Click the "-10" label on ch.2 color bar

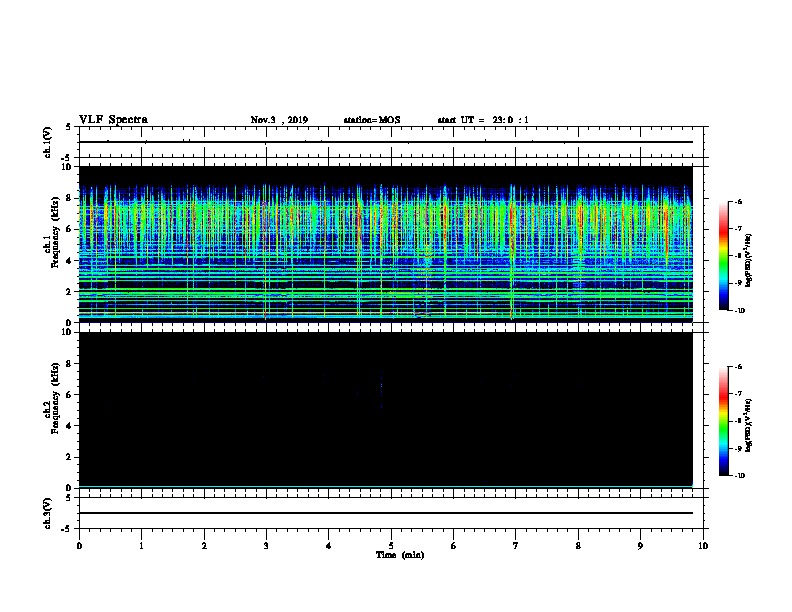coord(739,476)
